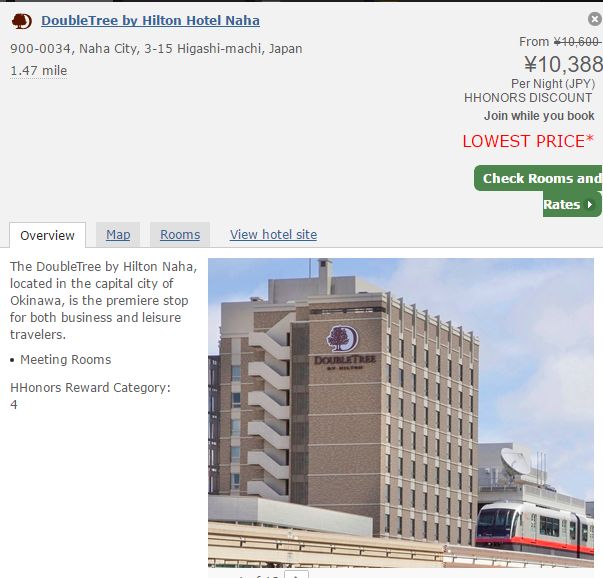The width and height of the screenshot is (603, 578).
Task: Click the hotel building photo
Action: [x=401, y=412]
